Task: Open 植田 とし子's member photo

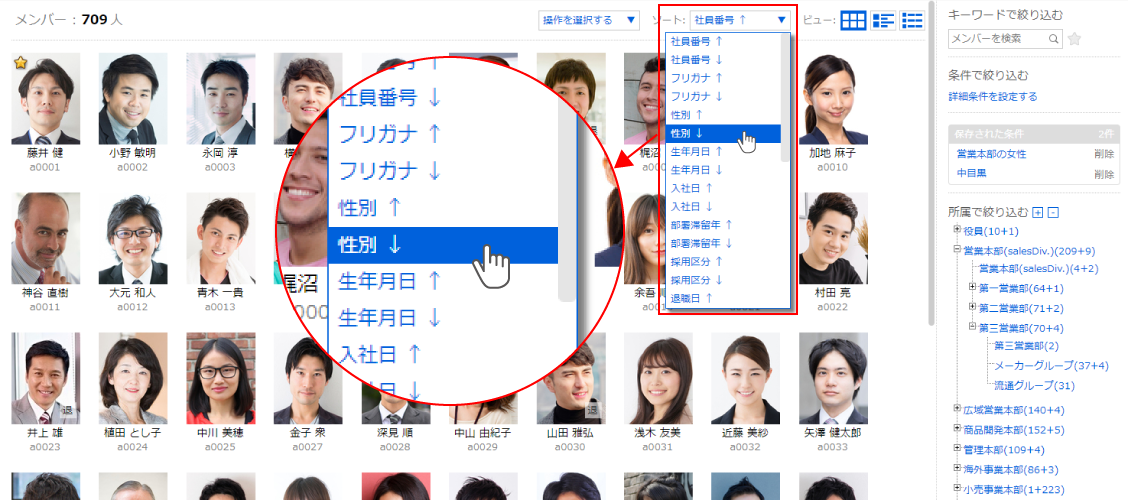Action: (133, 378)
